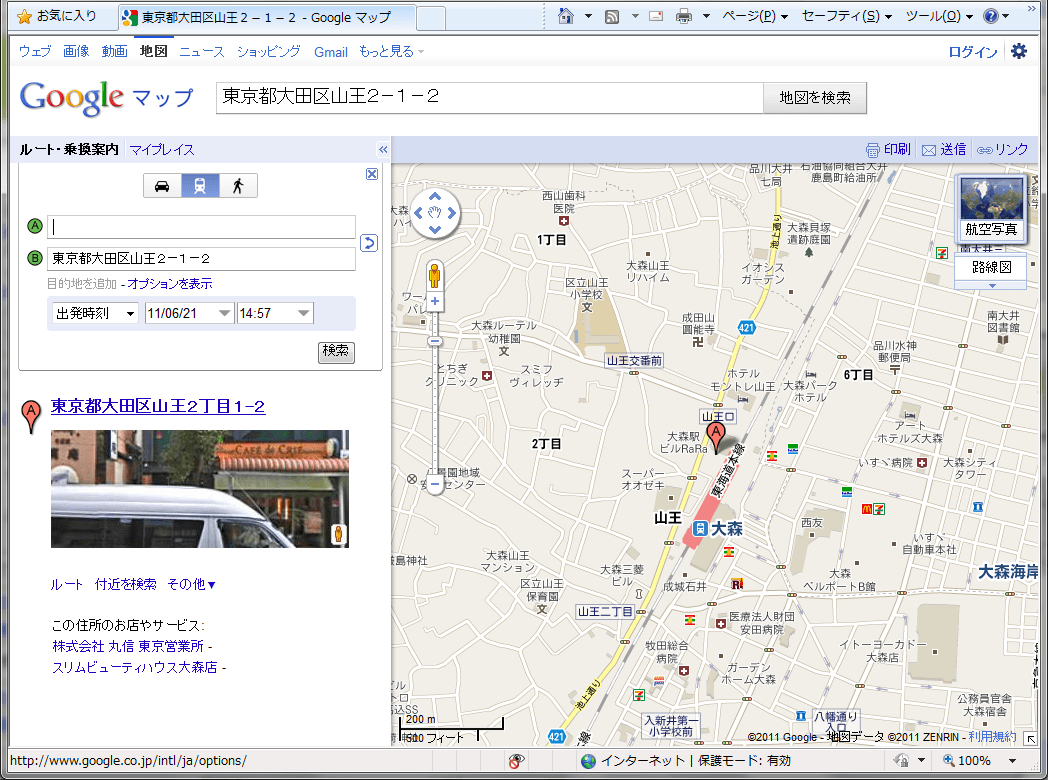Open 株式会社 丸信 東京営業所 link
The height and width of the screenshot is (780, 1048).
pos(128,646)
